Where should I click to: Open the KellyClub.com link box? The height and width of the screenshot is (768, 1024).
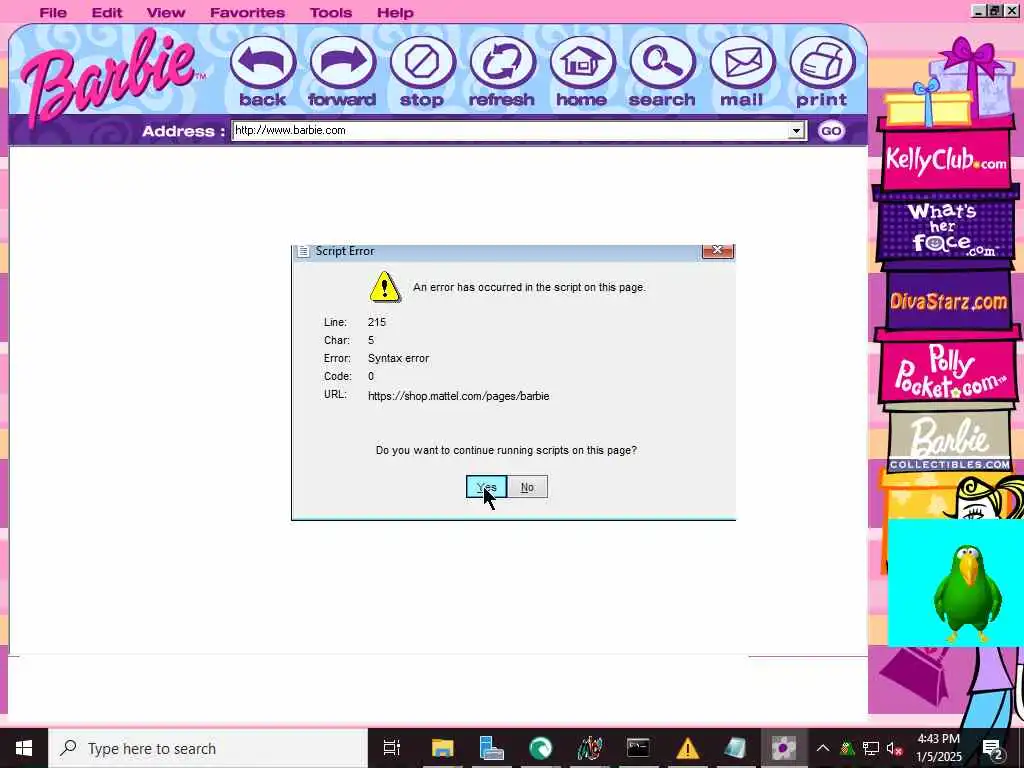click(x=946, y=159)
